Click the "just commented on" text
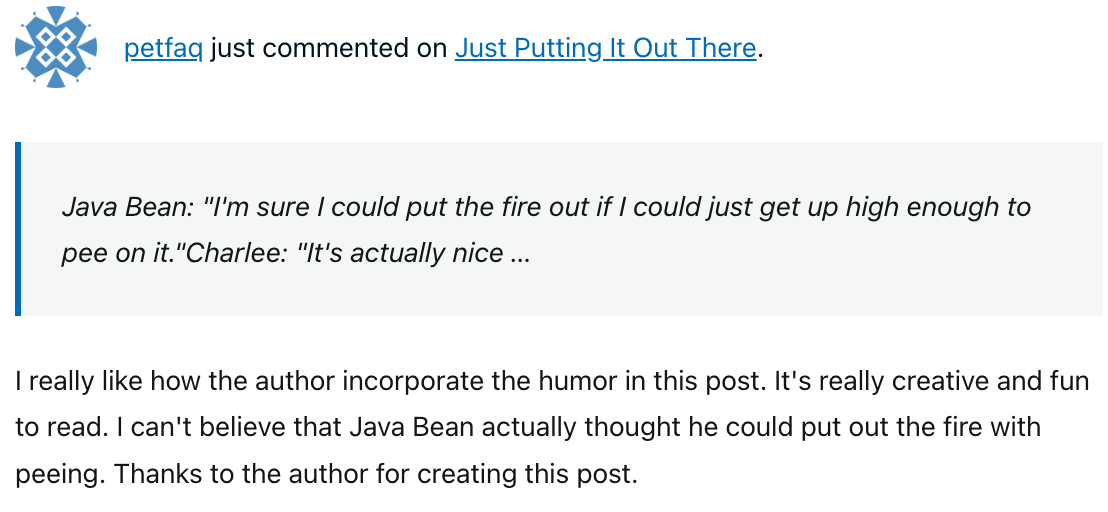This screenshot has height=512, width=1108. pyautogui.click(x=329, y=48)
